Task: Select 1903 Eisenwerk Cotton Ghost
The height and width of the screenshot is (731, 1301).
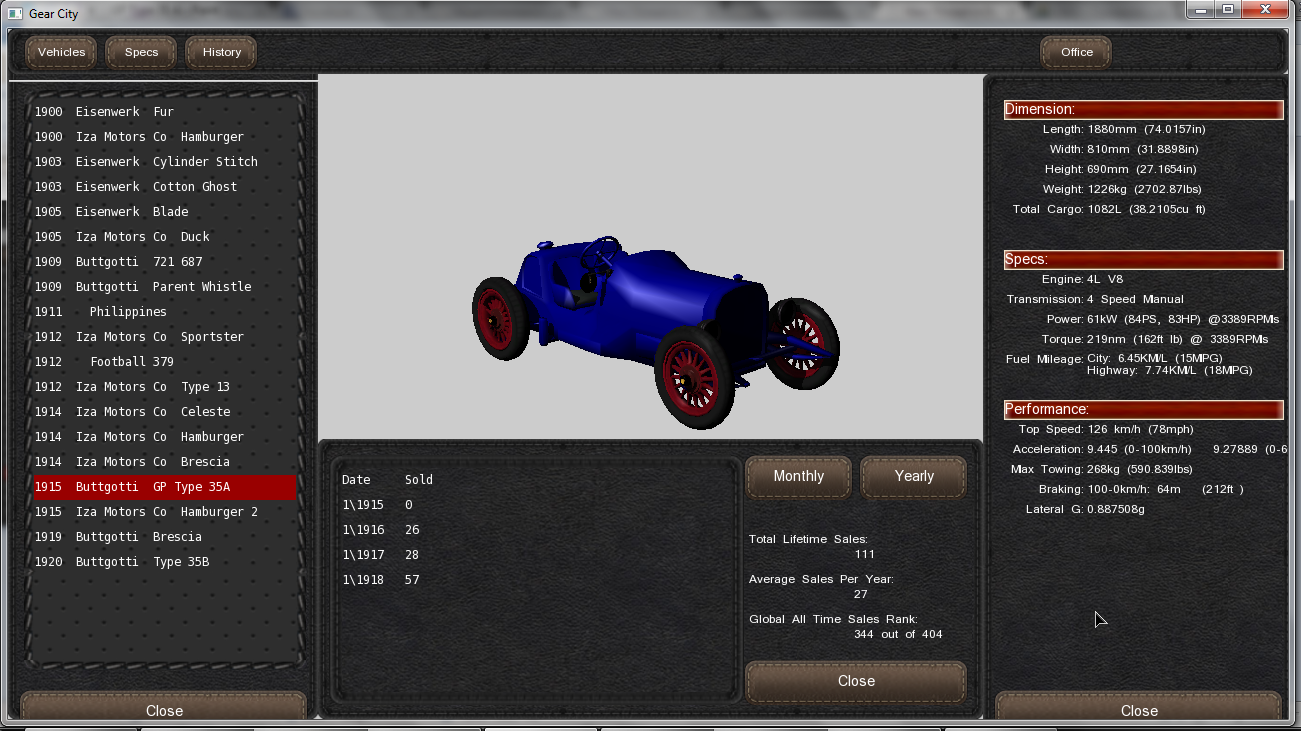Action: click(135, 187)
